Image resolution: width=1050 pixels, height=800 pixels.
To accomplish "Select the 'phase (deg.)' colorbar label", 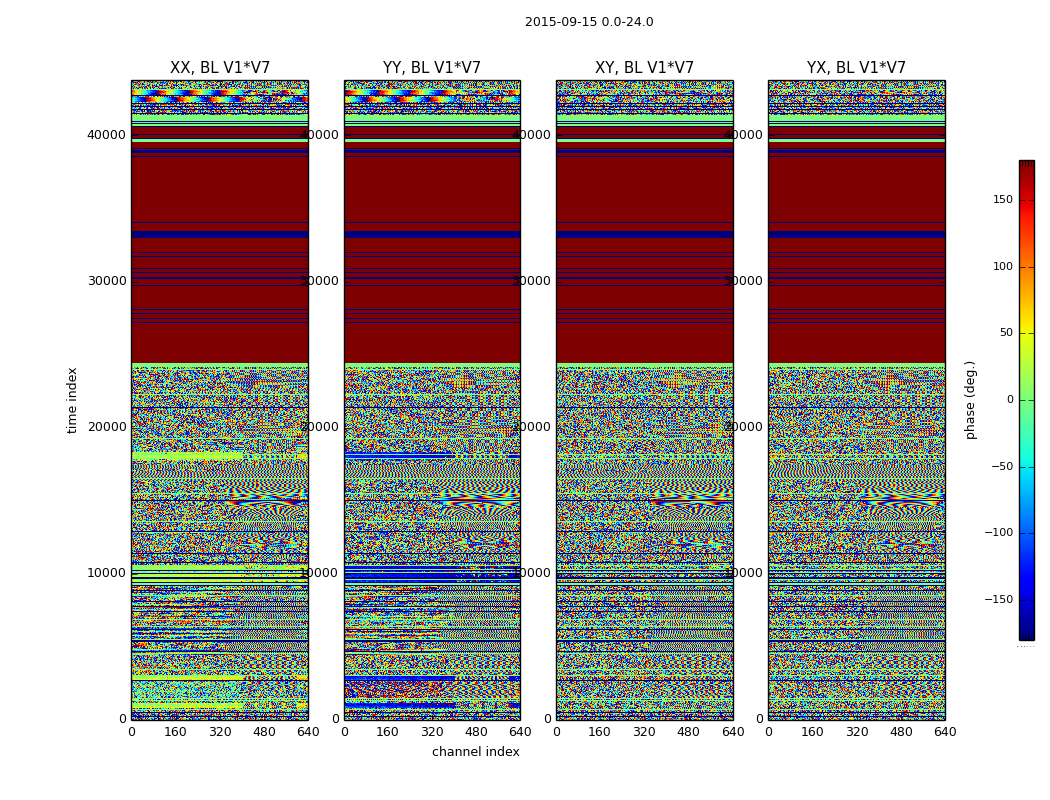I will (x=970, y=400).
